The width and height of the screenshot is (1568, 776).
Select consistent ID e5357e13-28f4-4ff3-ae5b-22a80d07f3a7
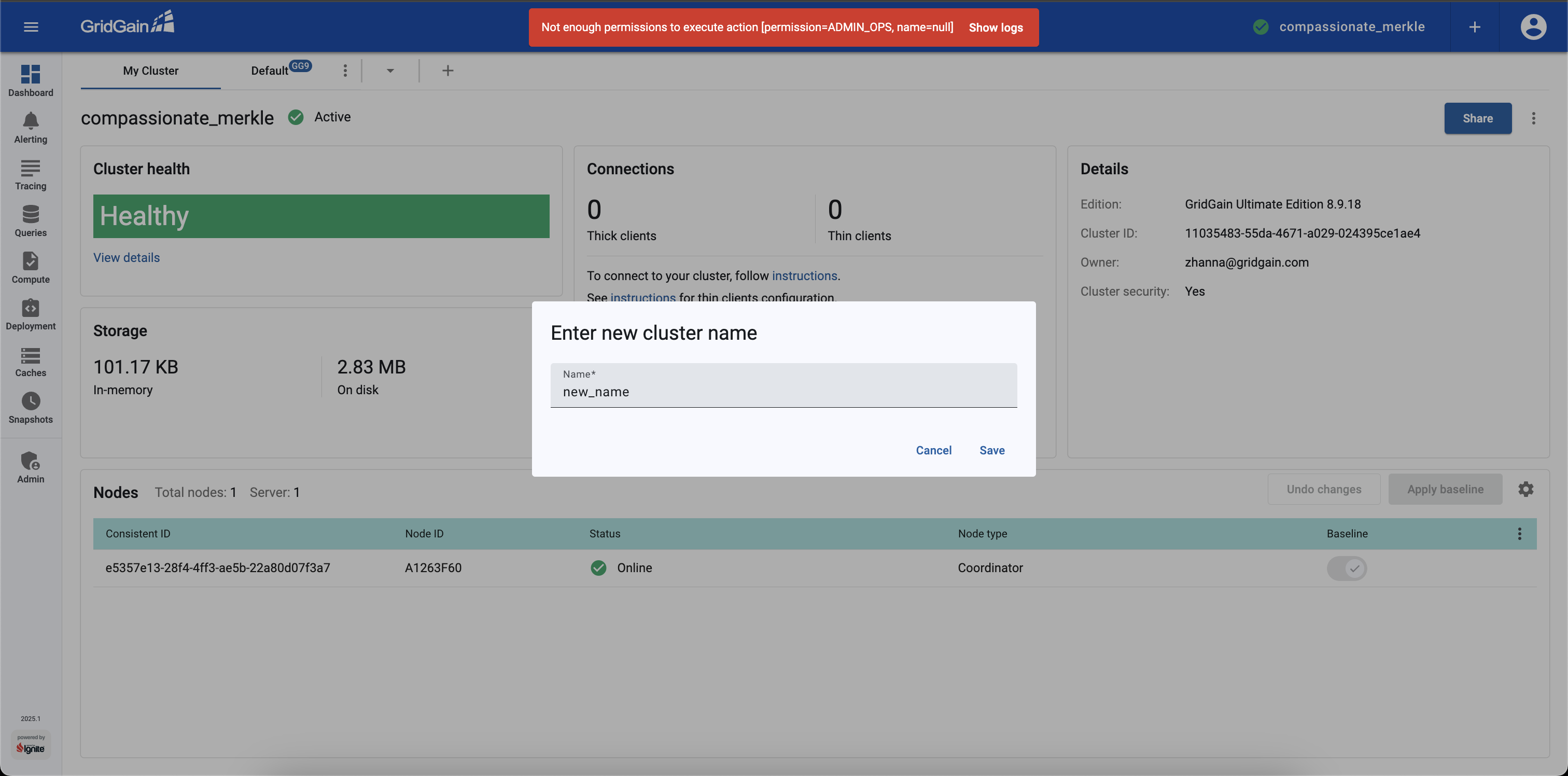[217, 567]
